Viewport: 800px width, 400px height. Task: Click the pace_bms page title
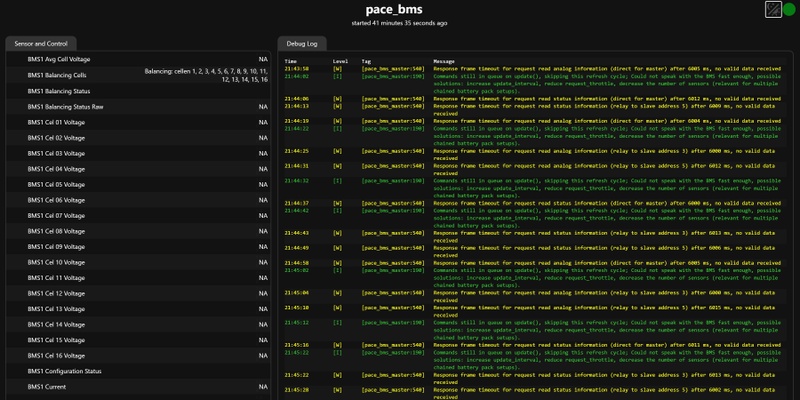tap(394, 10)
